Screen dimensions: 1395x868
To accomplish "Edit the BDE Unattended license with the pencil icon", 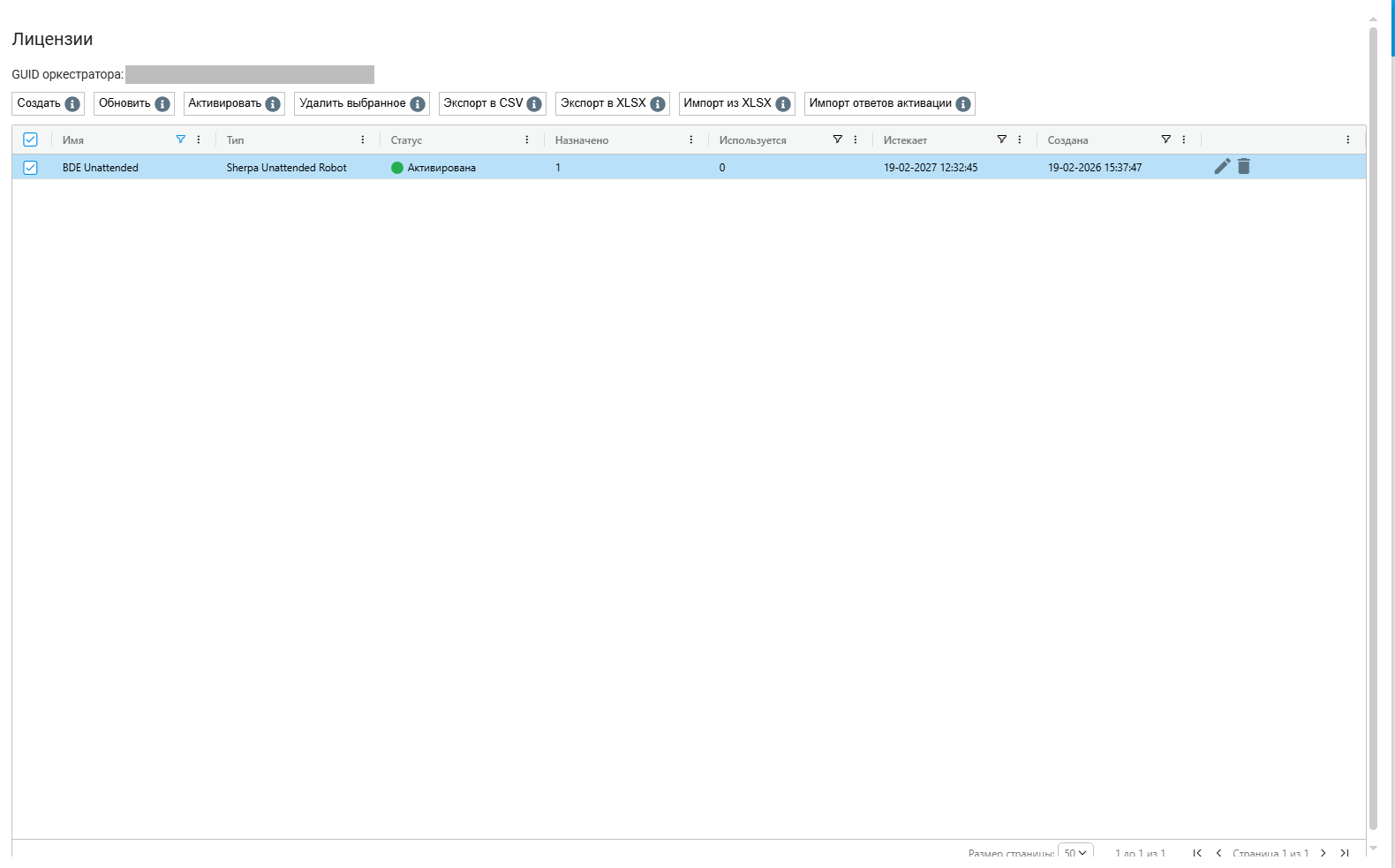I will tap(1222, 166).
